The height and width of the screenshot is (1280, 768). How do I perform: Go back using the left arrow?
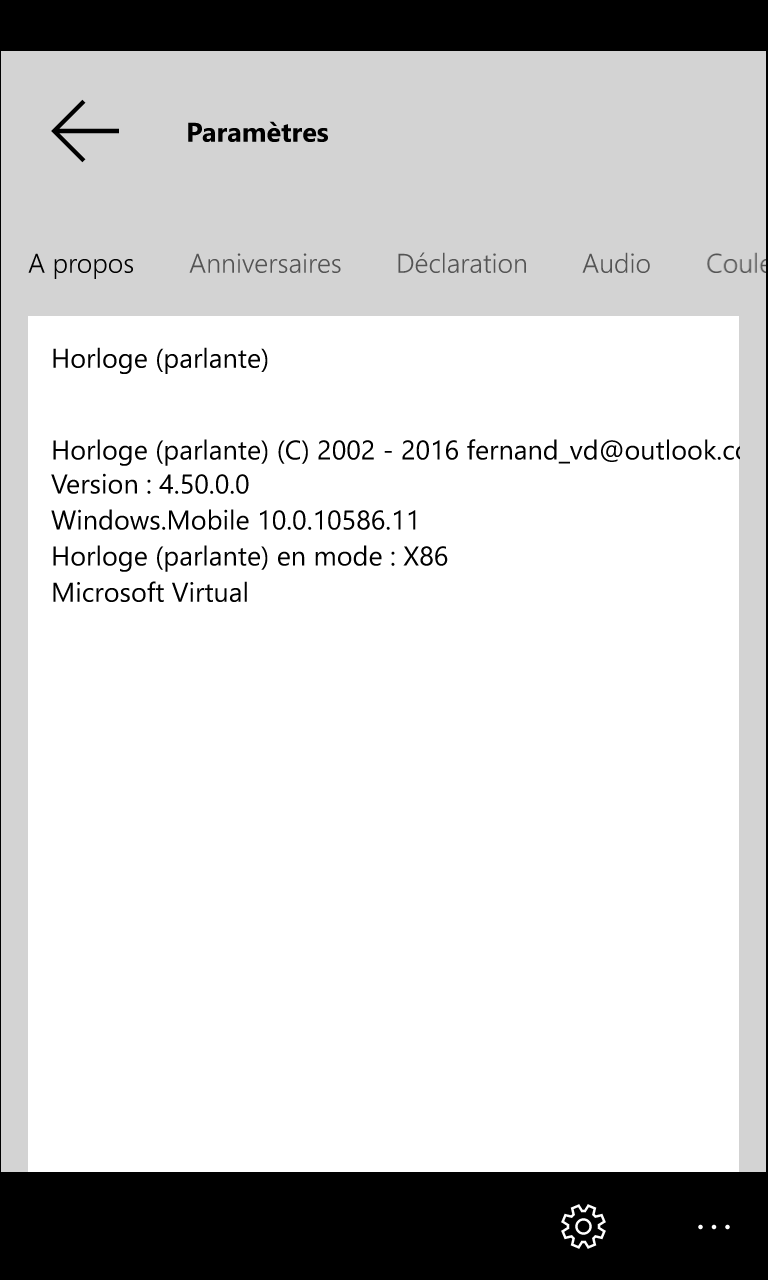[85, 131]
